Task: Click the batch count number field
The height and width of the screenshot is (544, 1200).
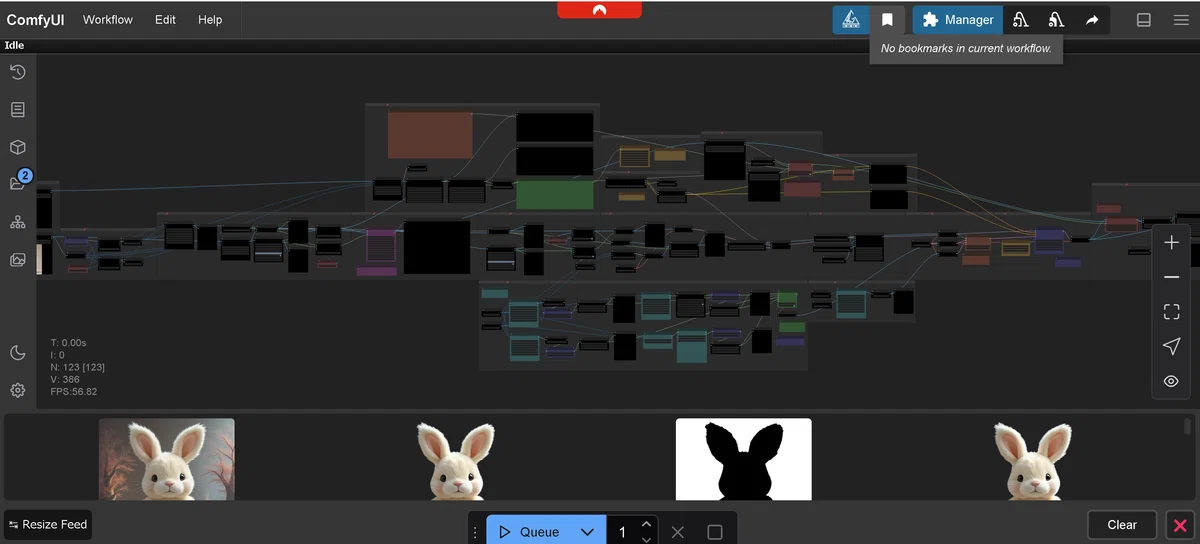Action: [622, 532]
